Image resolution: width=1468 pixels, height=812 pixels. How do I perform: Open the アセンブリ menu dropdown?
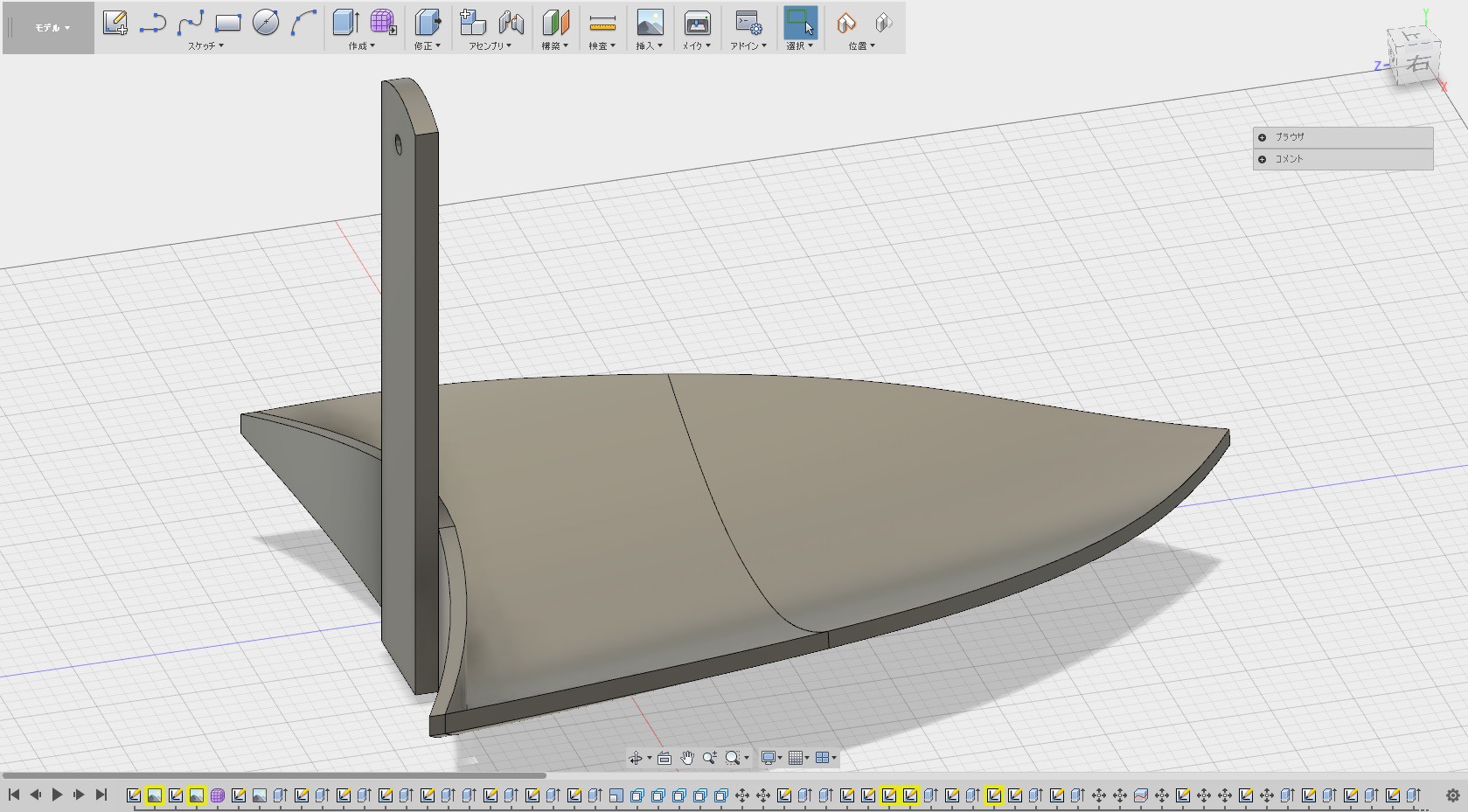(490, 45)
